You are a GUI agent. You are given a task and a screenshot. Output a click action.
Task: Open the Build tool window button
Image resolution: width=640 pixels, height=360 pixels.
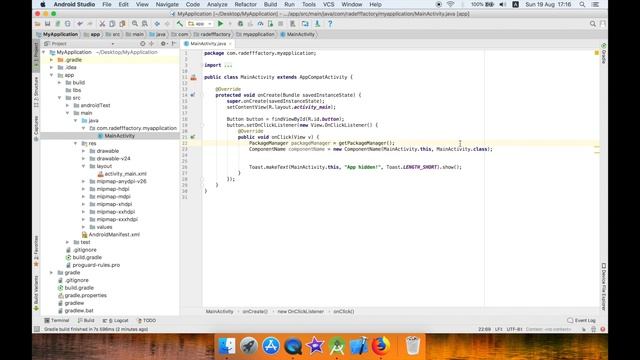(x=86, y=320)
